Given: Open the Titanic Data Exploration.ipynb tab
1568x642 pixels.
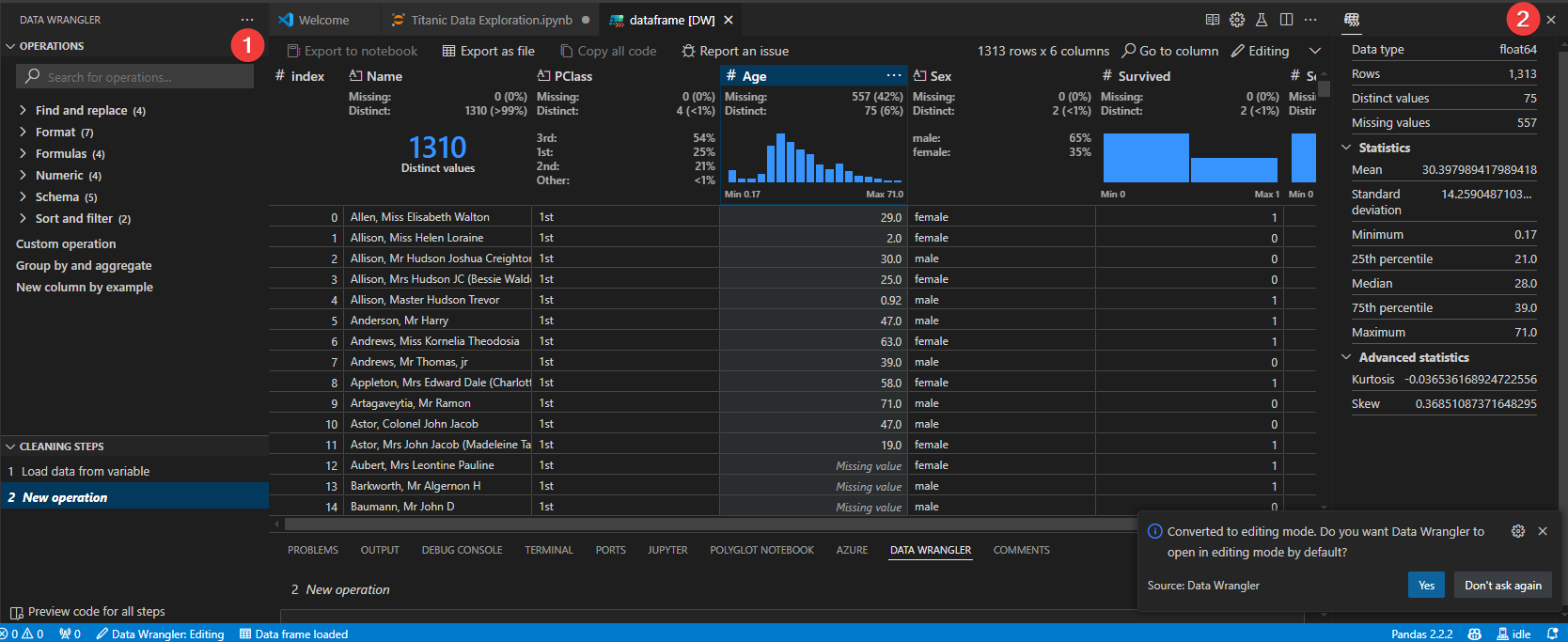Looking at the screenshot, I should click(491, 20).
